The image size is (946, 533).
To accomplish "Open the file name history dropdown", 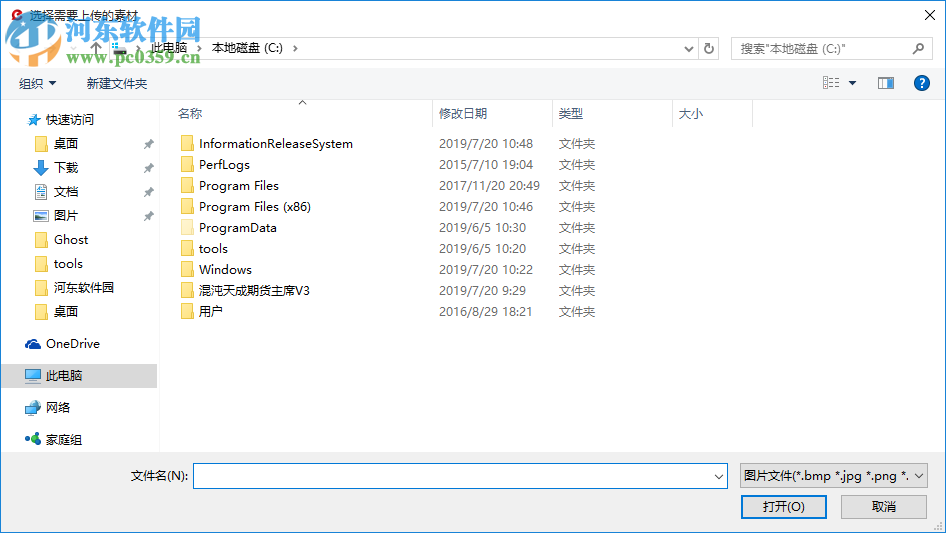I will click(x=719, y=476).
